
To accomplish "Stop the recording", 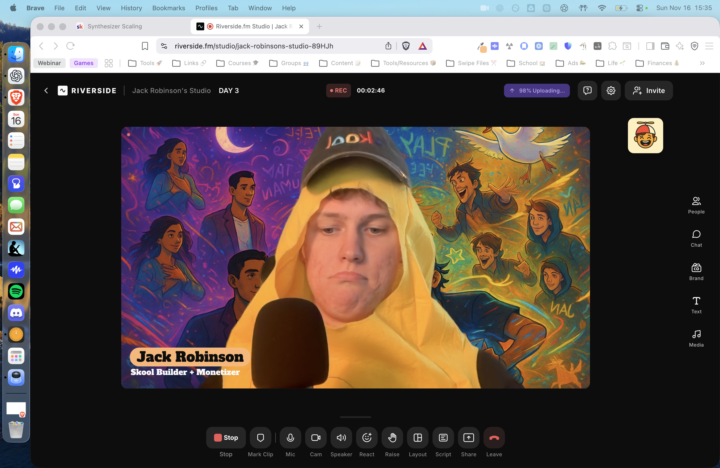I will 225,437.
